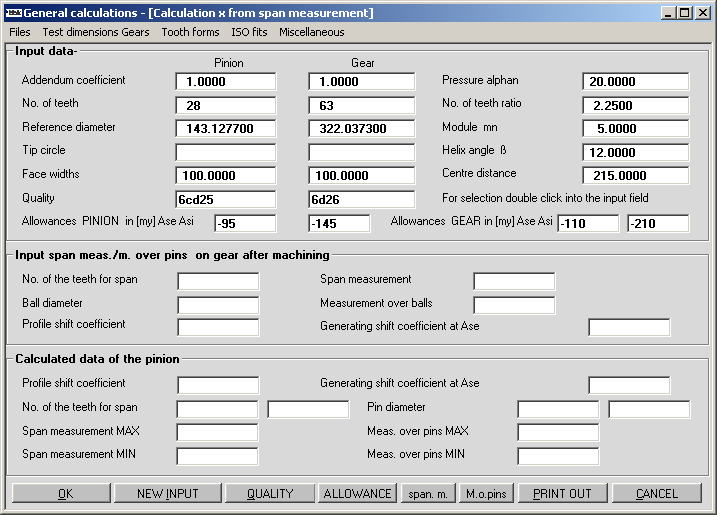Click the span. m. button

[x=426, y=493]
